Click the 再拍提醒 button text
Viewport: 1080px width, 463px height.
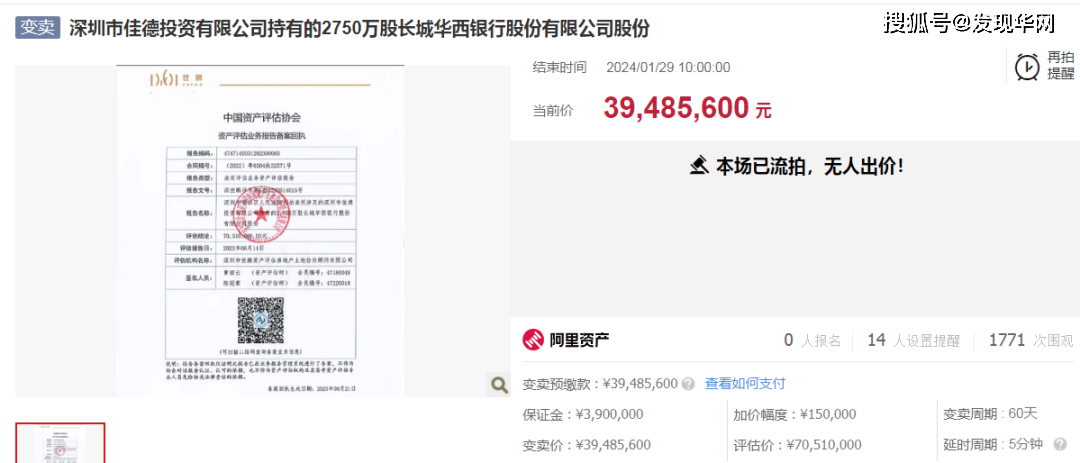1060,66
